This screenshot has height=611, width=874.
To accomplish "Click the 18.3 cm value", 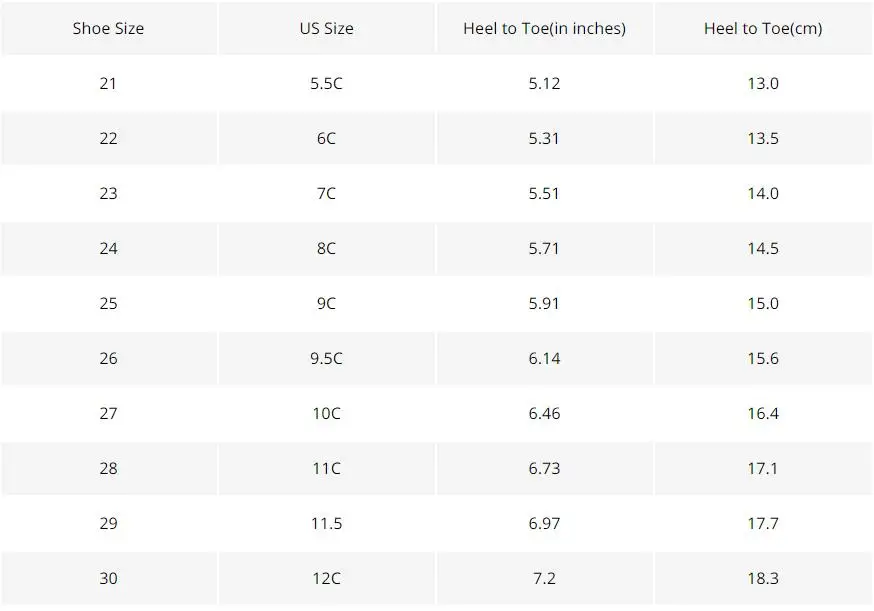I will click(x=762, y=578).
